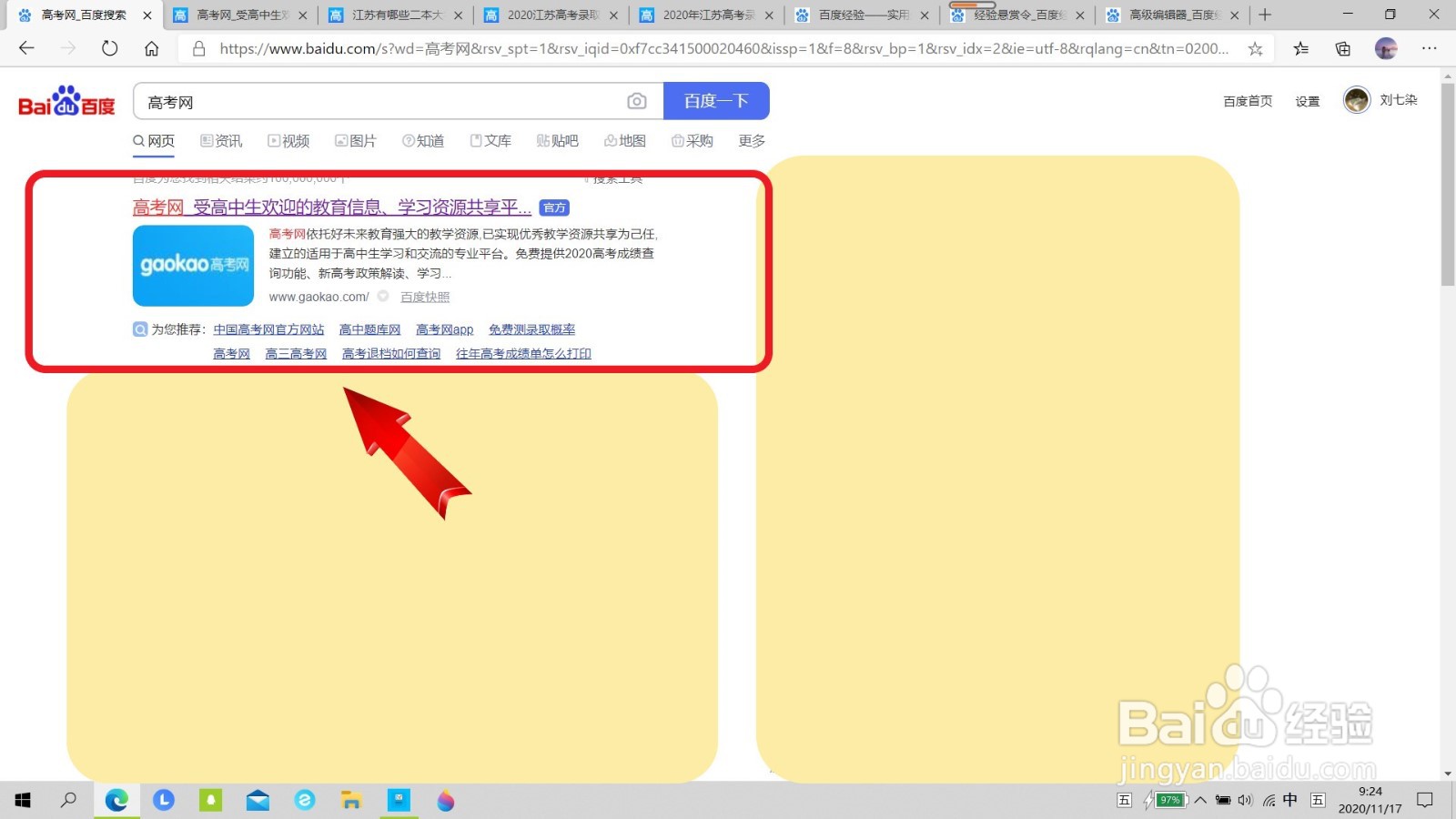Open the Edge profile avatar
Image resolution: width=1456 pixels, height=819 pixels.
tap(1385, 49)
